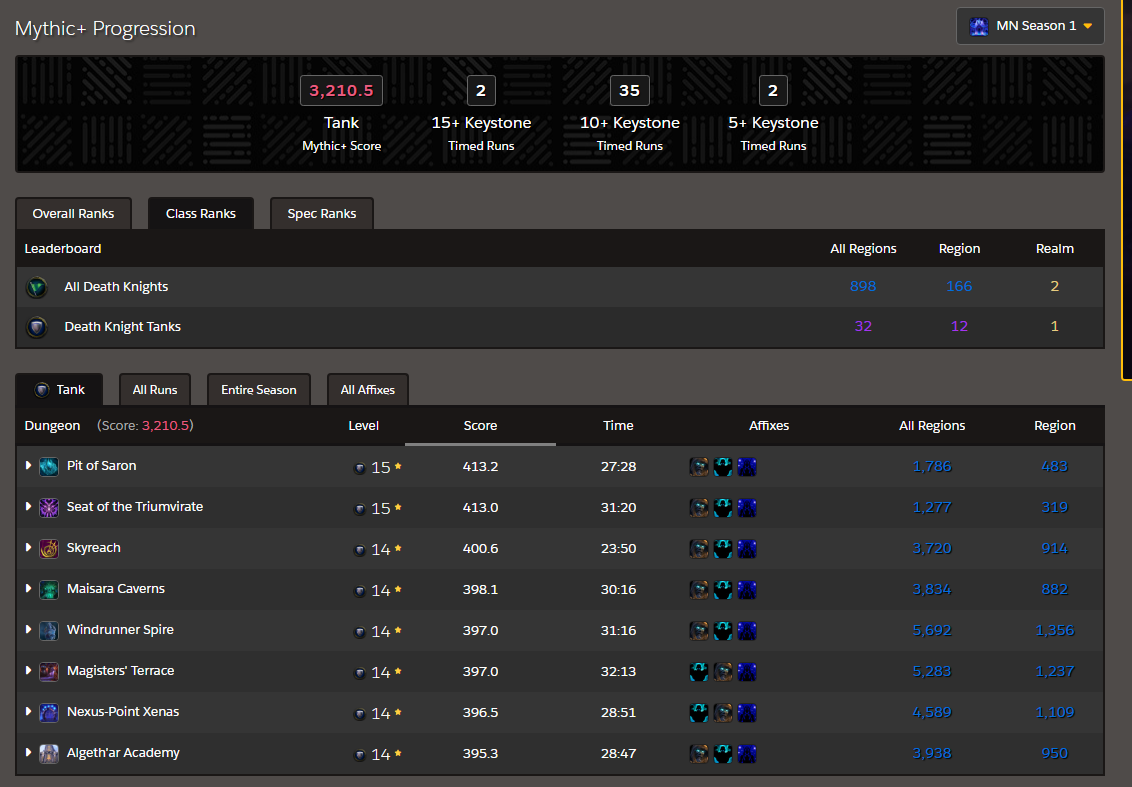This screenshot has width=1132, height=787.
Task: Expand the Maisara Caverns row
Action: 28,588
